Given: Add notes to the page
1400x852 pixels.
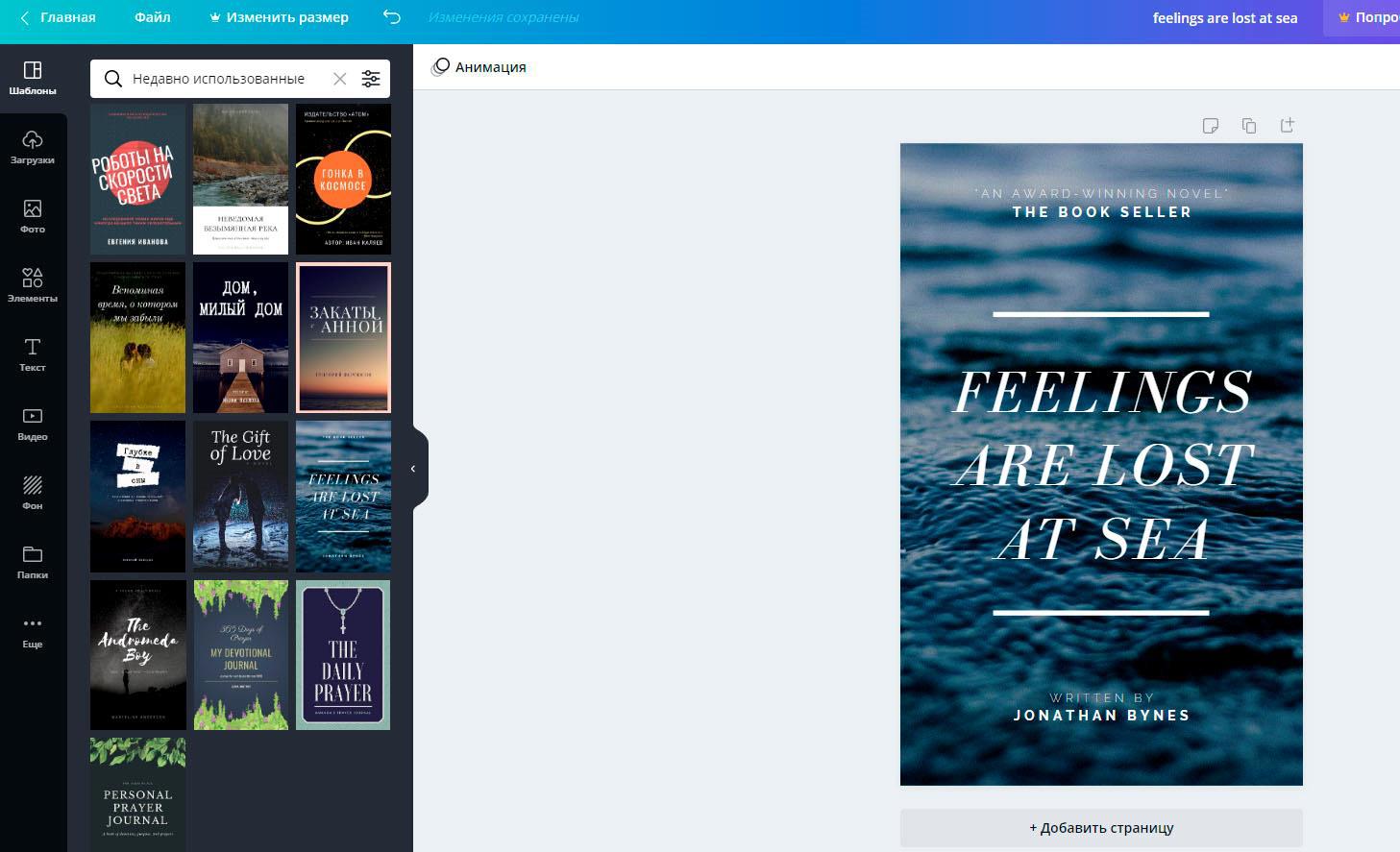Looking at the screenshot, I should click(1211, 126).
